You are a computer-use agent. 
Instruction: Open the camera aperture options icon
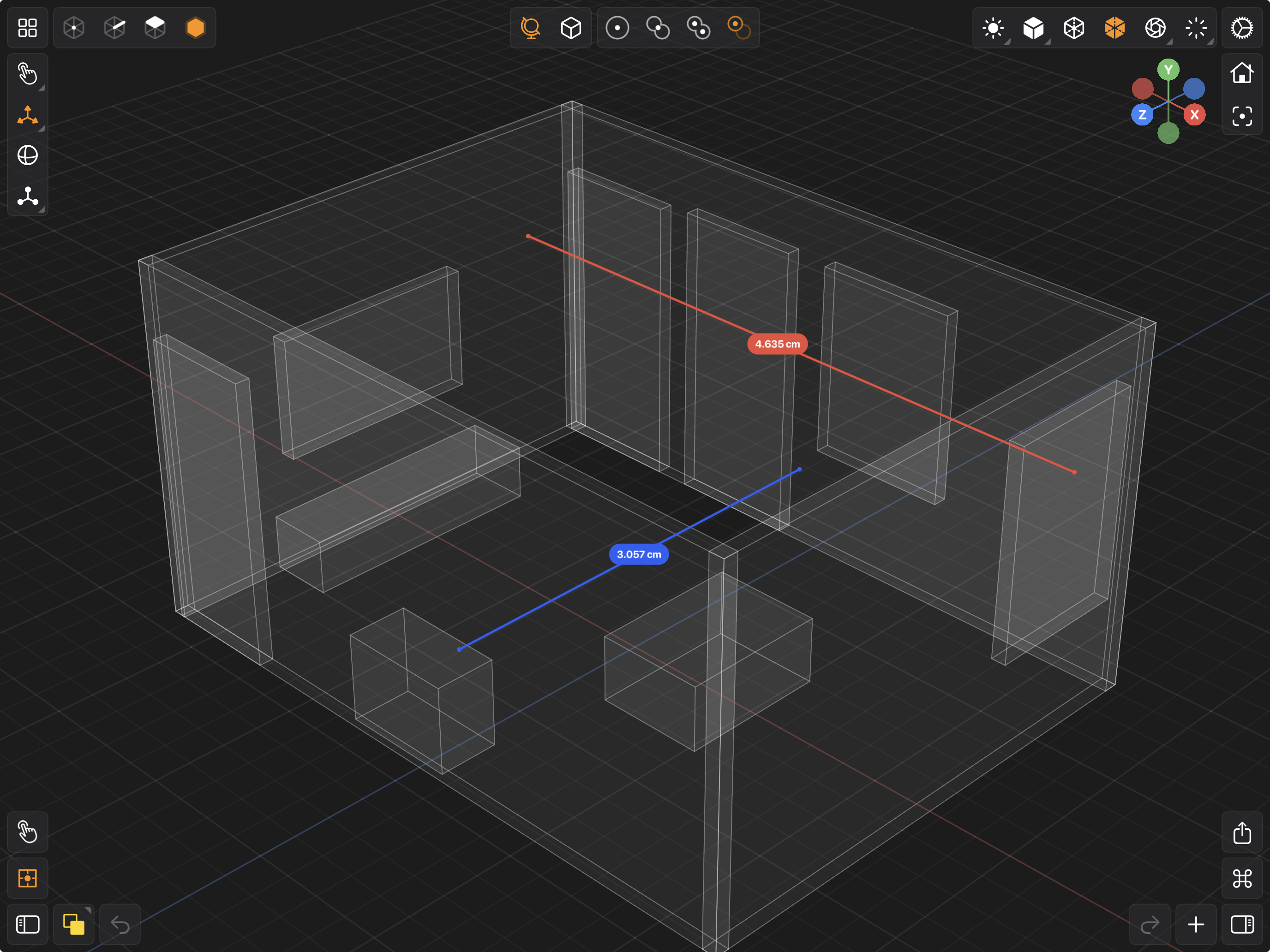tap(1155, 28)
